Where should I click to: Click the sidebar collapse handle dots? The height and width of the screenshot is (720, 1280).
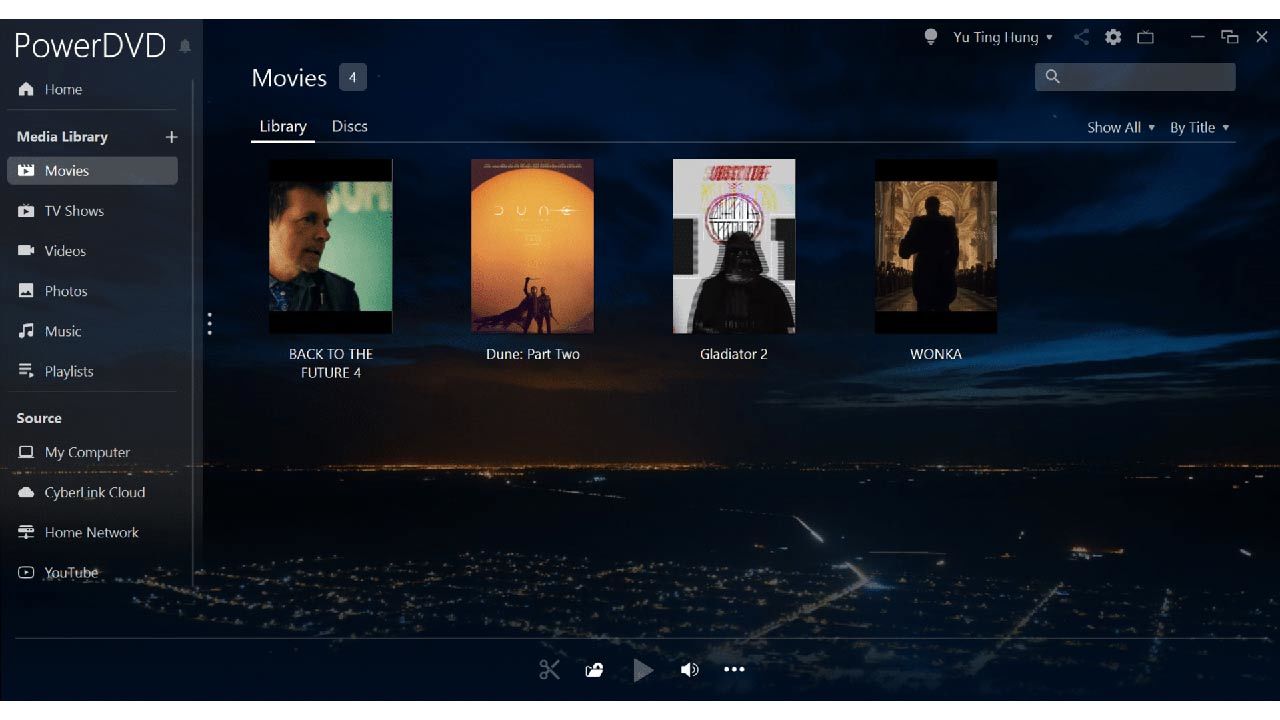[209, 324]
